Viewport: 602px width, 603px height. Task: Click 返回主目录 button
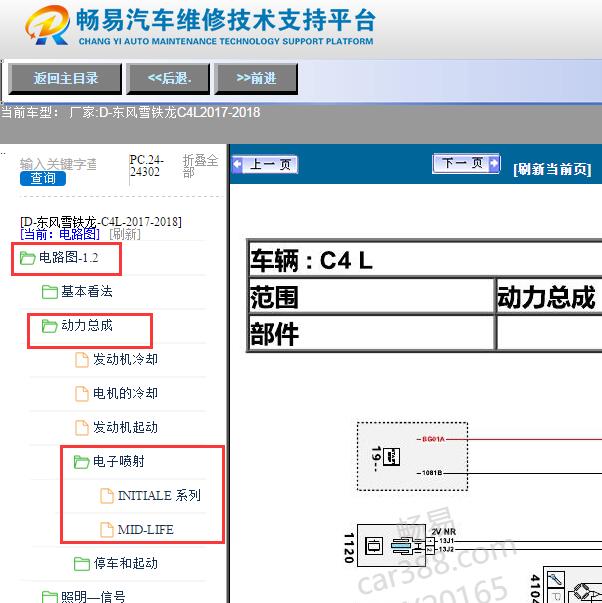[65, 79]
